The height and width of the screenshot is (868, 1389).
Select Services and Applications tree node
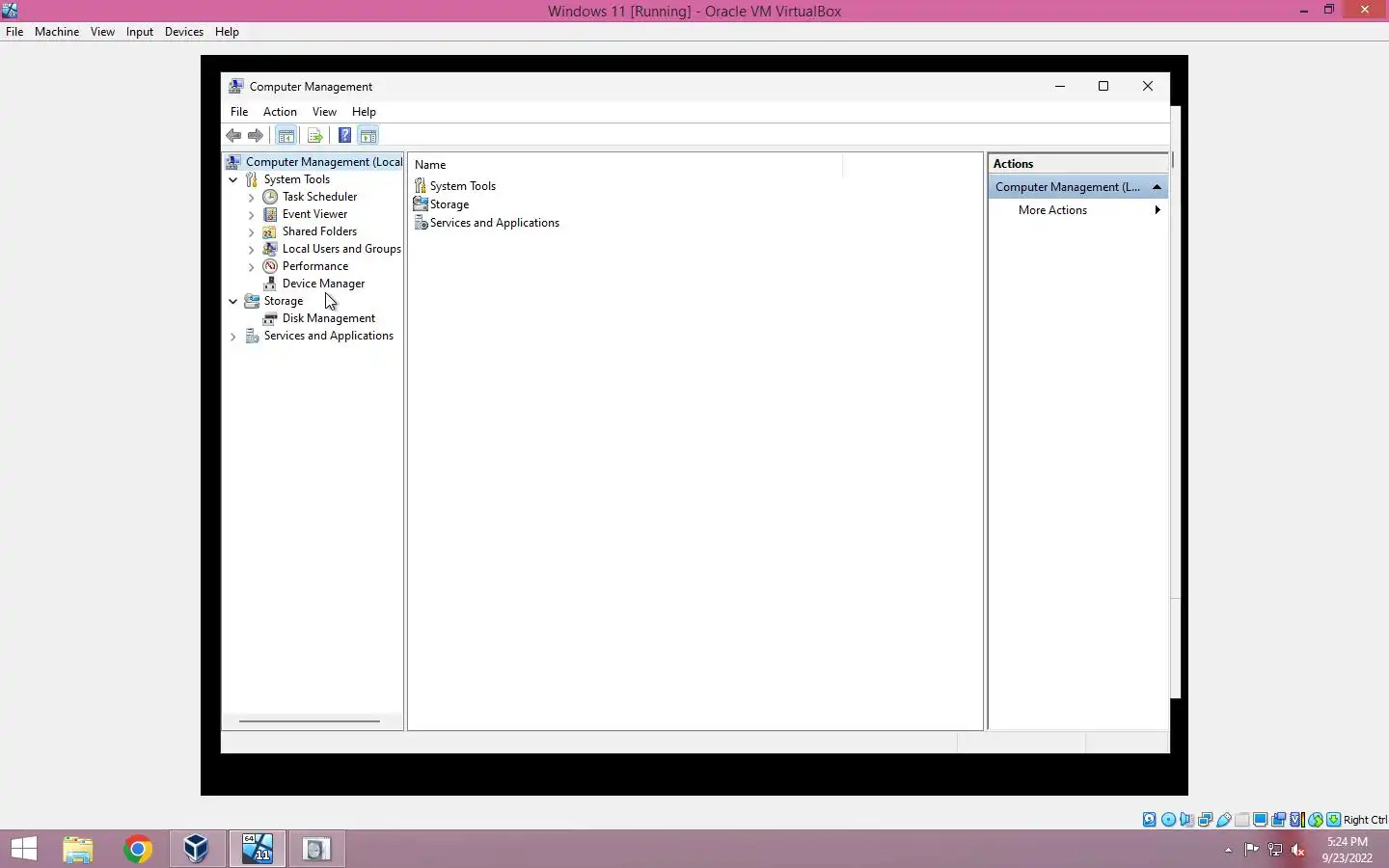pyautogui.click(x=328, y=336)
